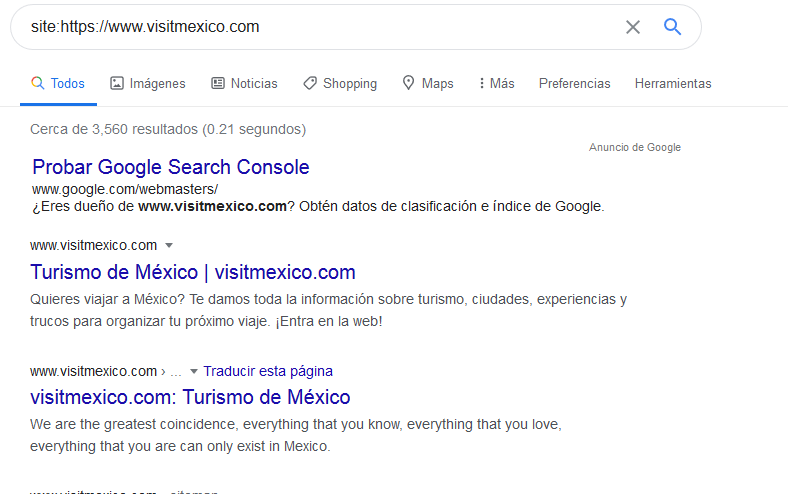
Task: Click Traducir esta página link
Action: tap(268, 371)
